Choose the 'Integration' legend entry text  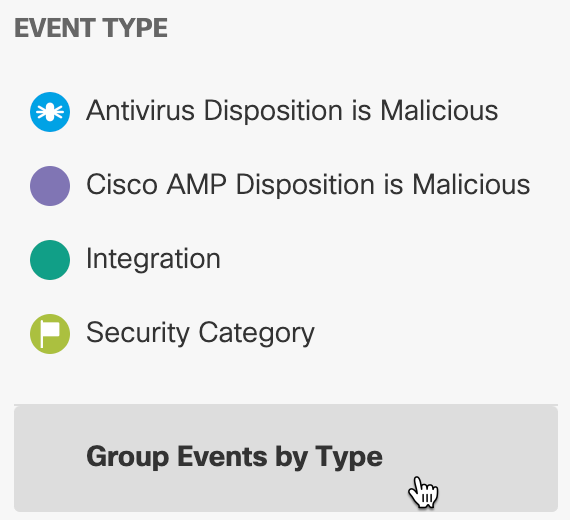pos(153,260)
